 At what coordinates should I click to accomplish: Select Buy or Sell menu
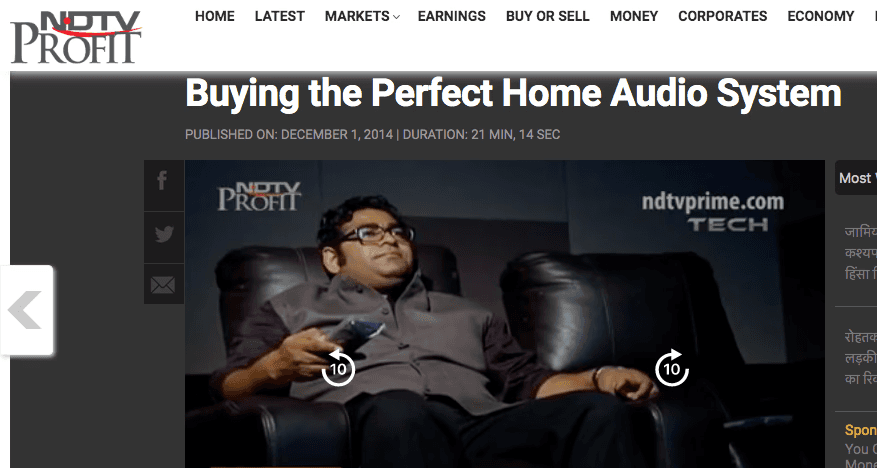coord(548,17)
